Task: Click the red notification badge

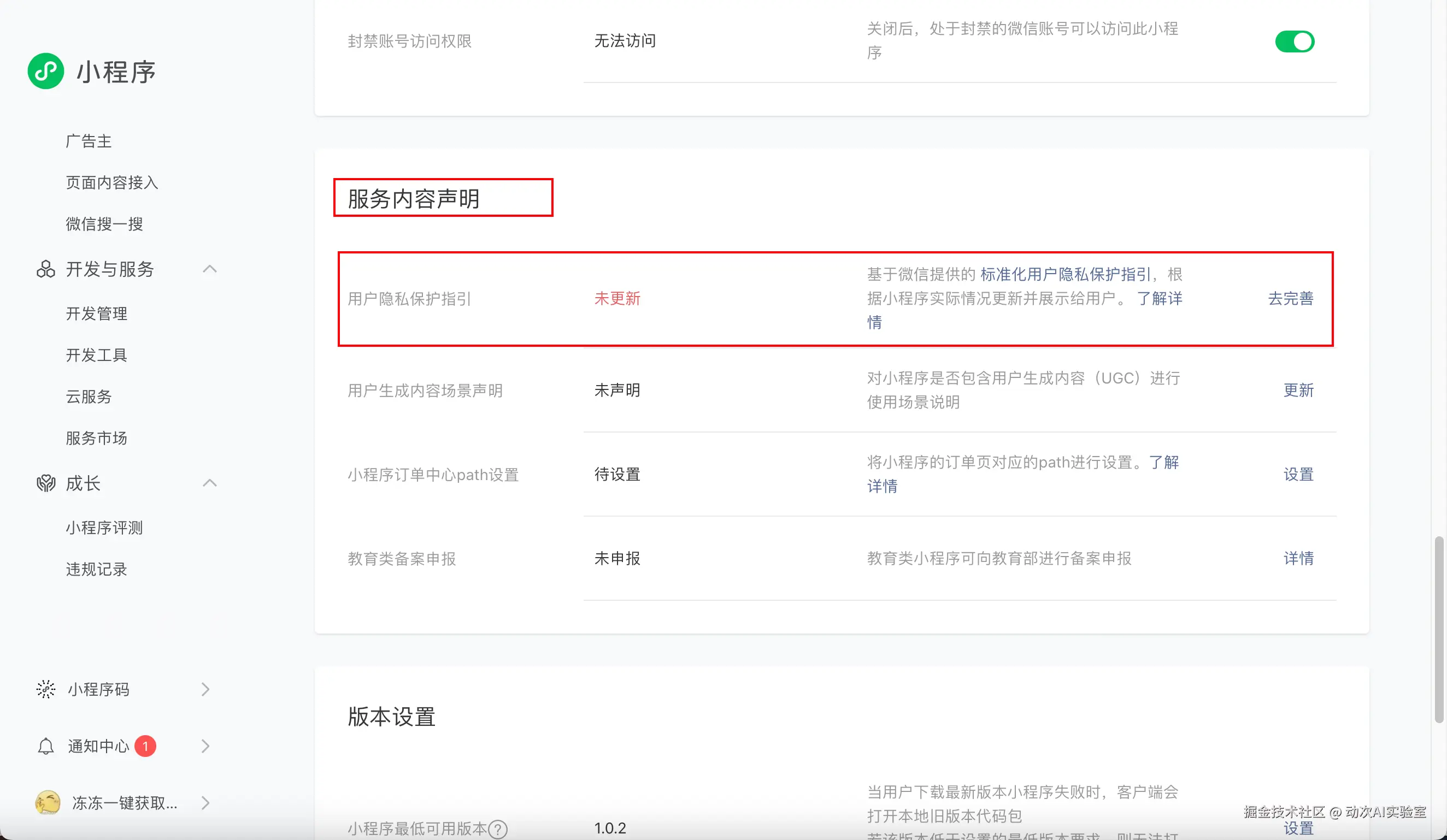Action: [145, 746]
